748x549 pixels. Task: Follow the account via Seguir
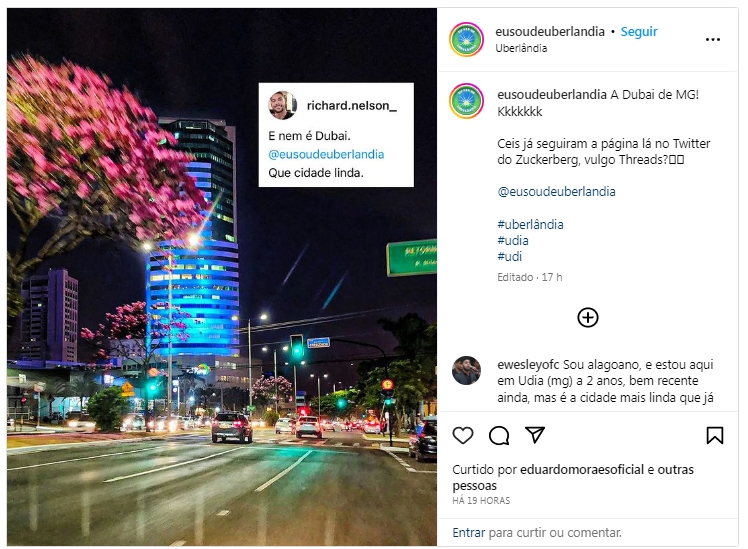[x=639, y=31]
